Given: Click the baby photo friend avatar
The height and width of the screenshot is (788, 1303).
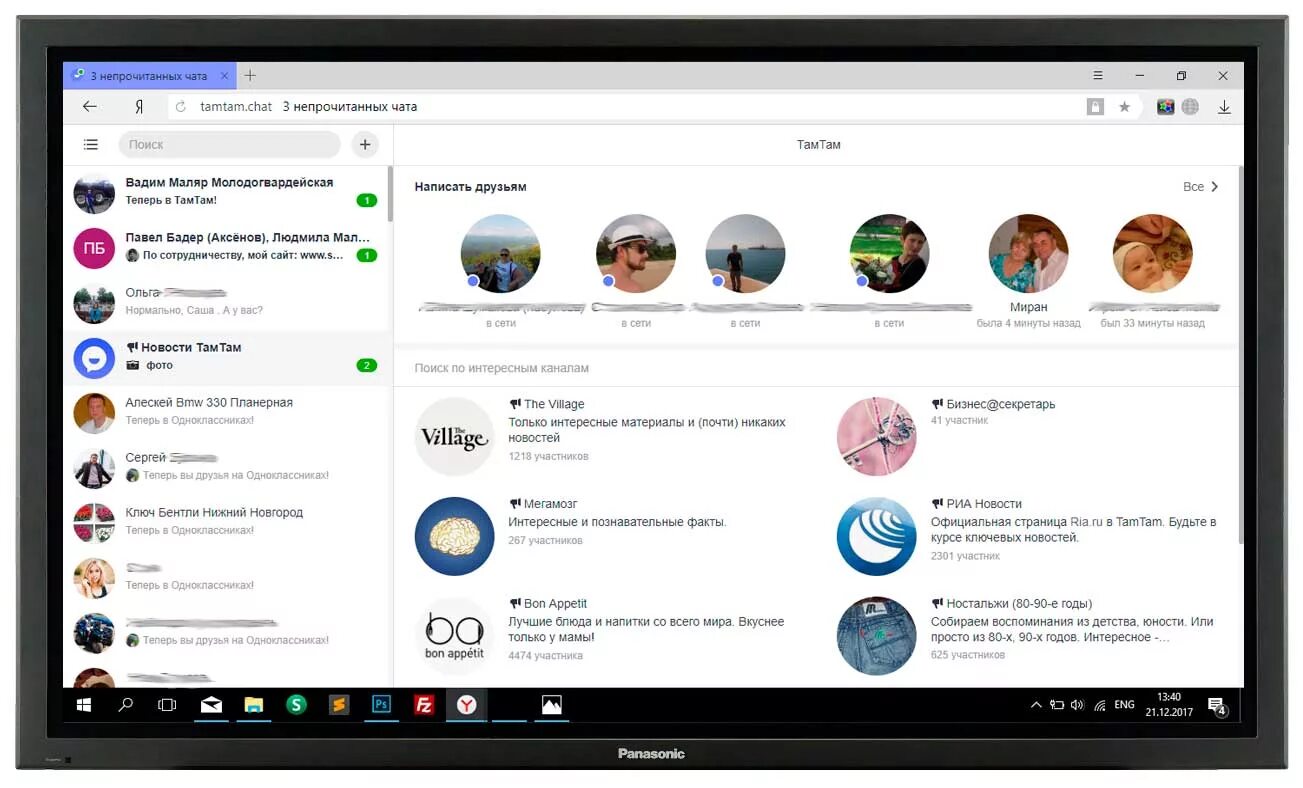Looking at the screenshot, I should (x=1152, y=254).
